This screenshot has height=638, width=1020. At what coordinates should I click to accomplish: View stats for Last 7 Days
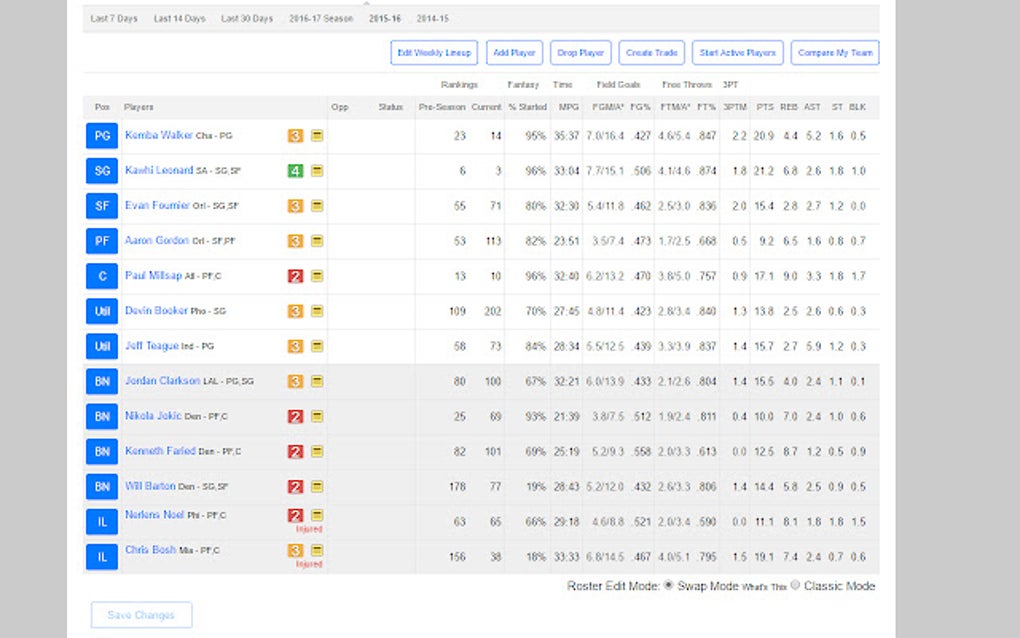point(113,17)
